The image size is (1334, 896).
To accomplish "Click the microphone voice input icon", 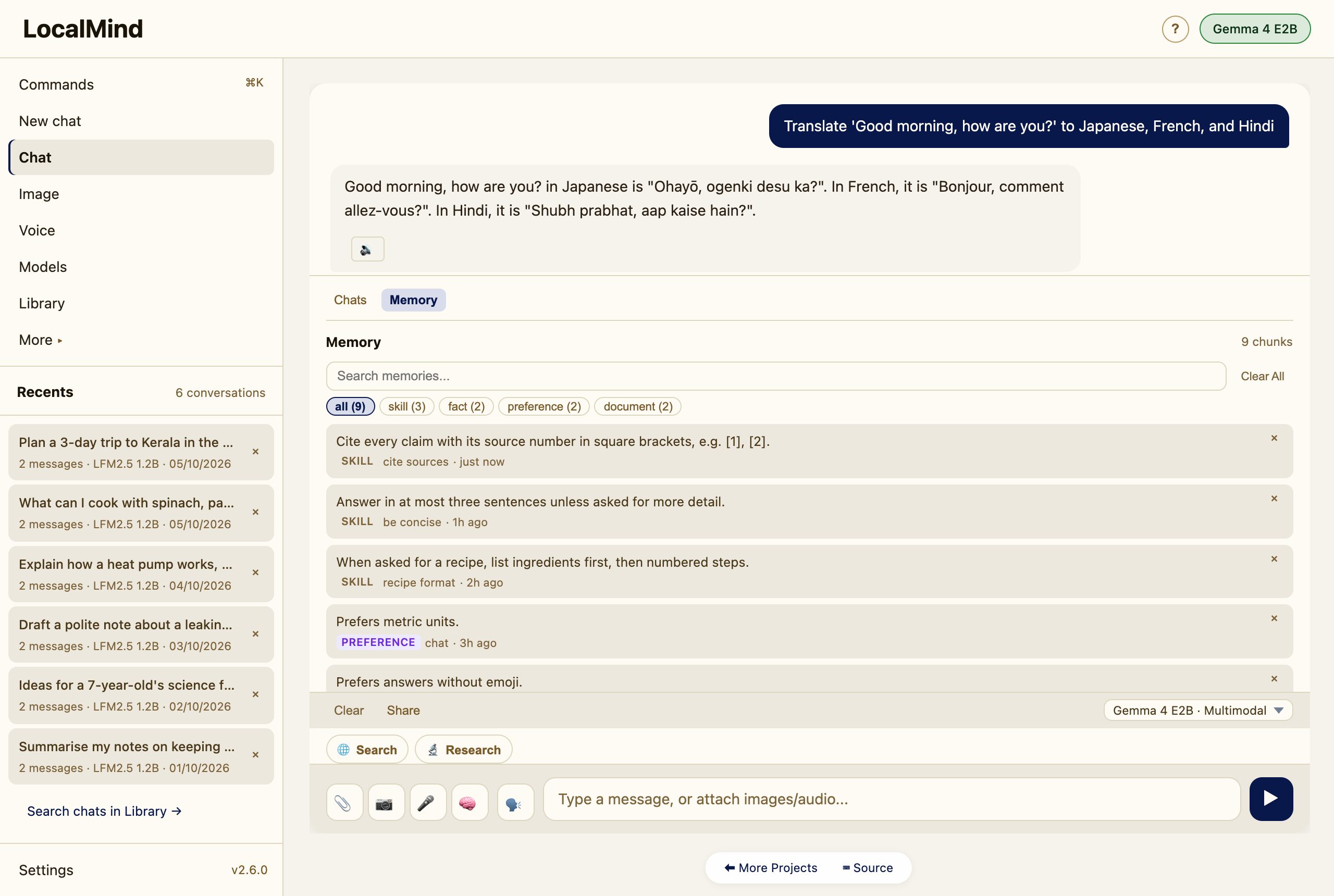I will tap(427, 802).
